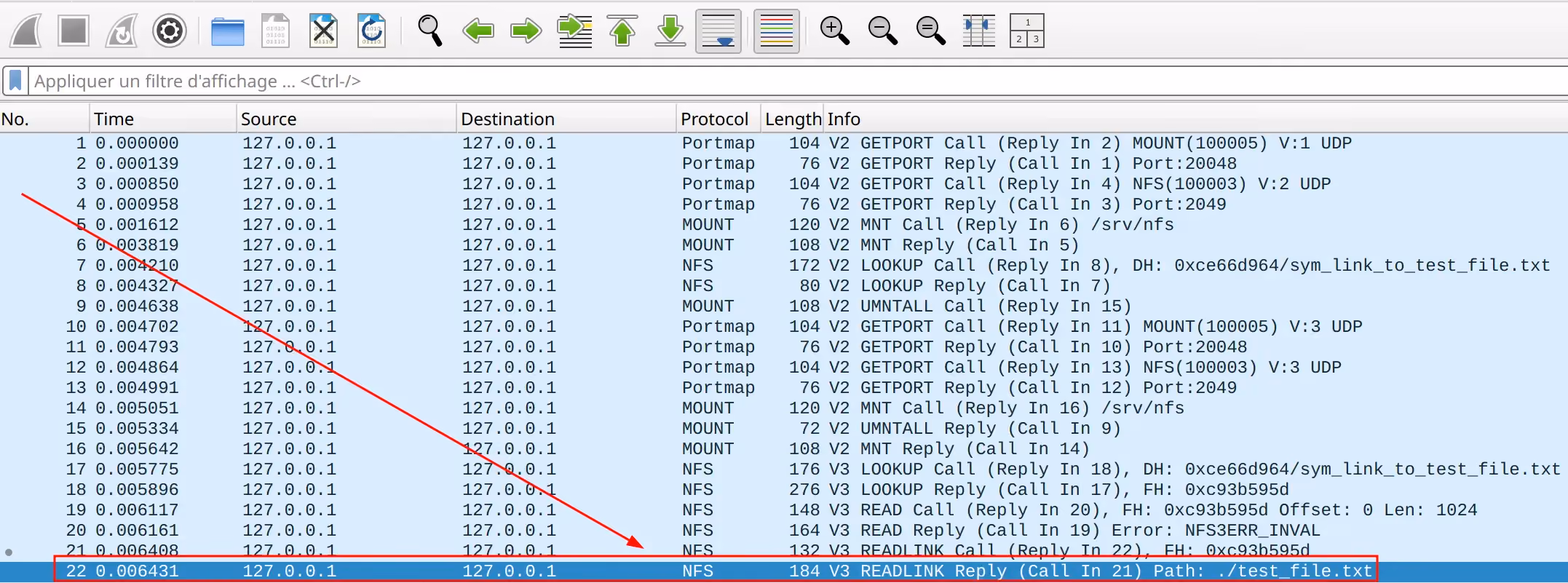Sort by the Time column header
The width and height of the screenshot is (1568, 583).
pos(163,119)
